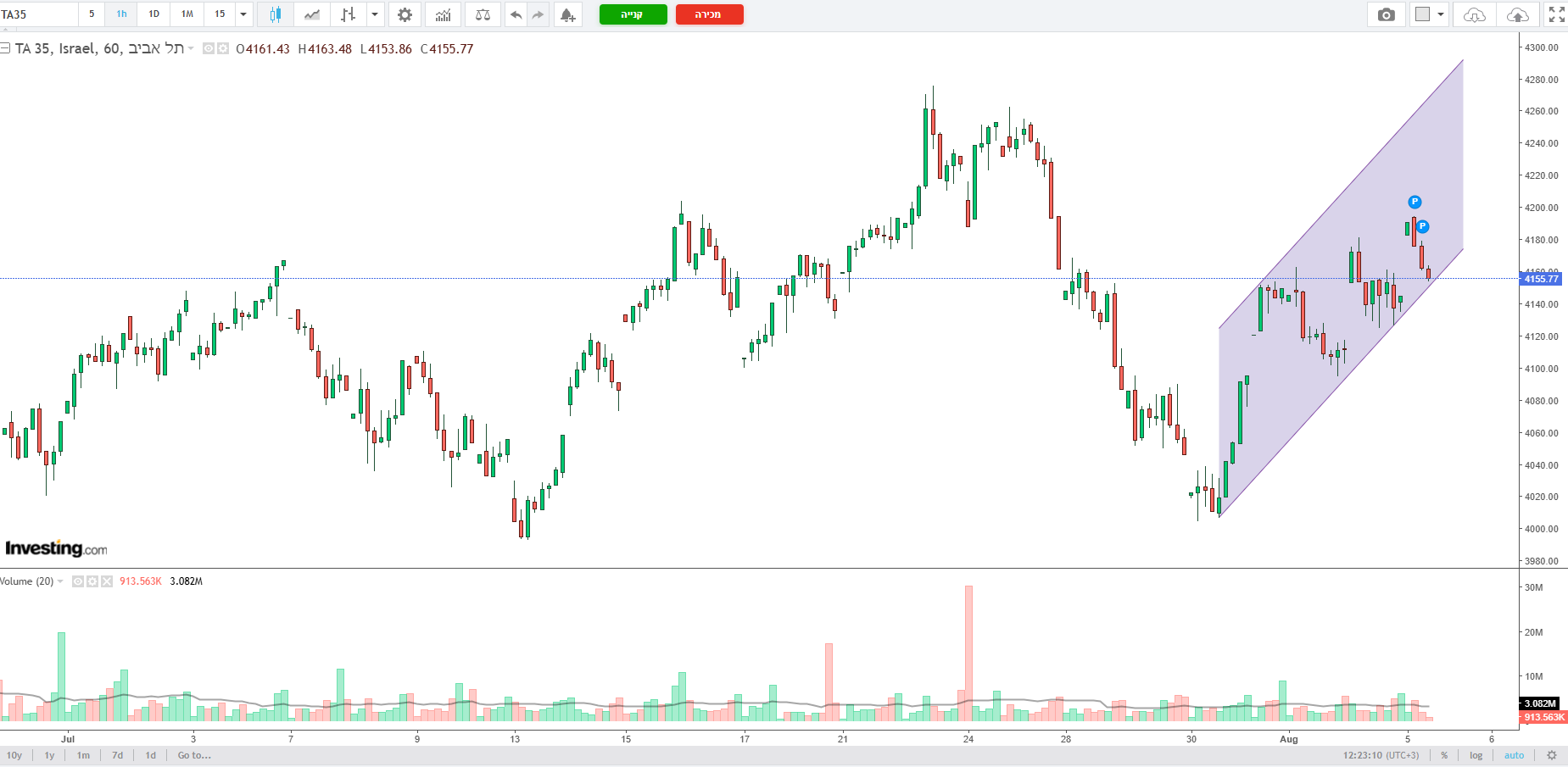Click the red 913.563K volume axis label
Screen dimensions: 1568x767
[x=1543, y=717]
